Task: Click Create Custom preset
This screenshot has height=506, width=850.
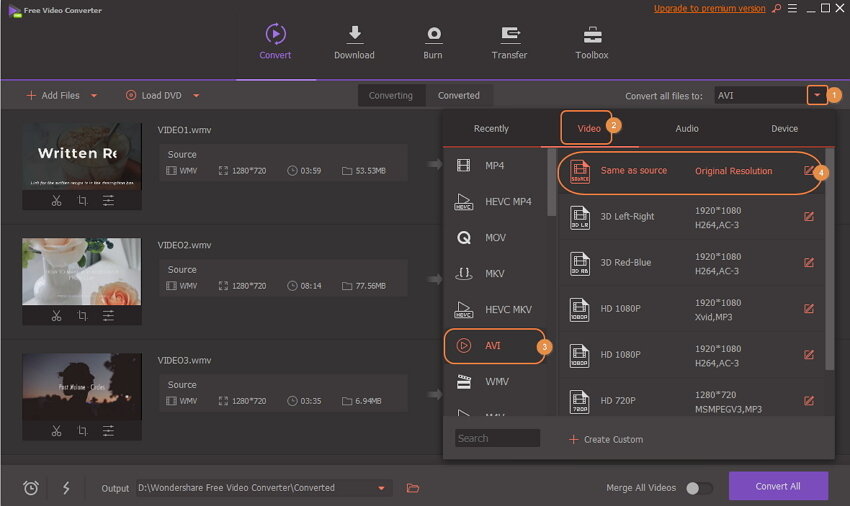Action: pos(606,439)
